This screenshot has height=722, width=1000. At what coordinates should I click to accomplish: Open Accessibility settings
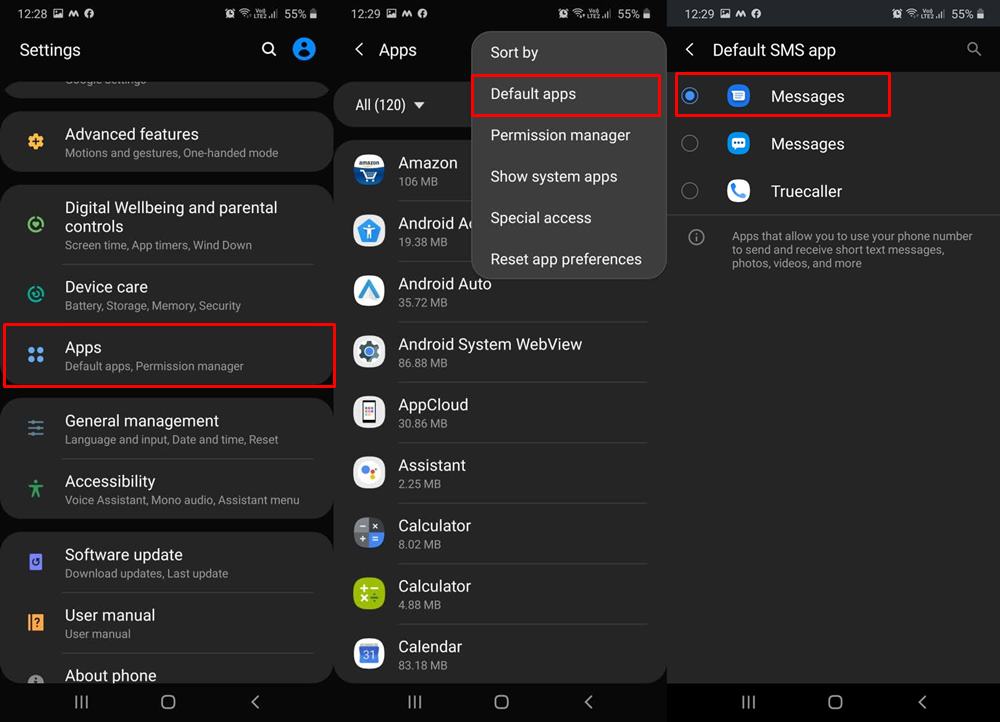[x=167, y=489]
